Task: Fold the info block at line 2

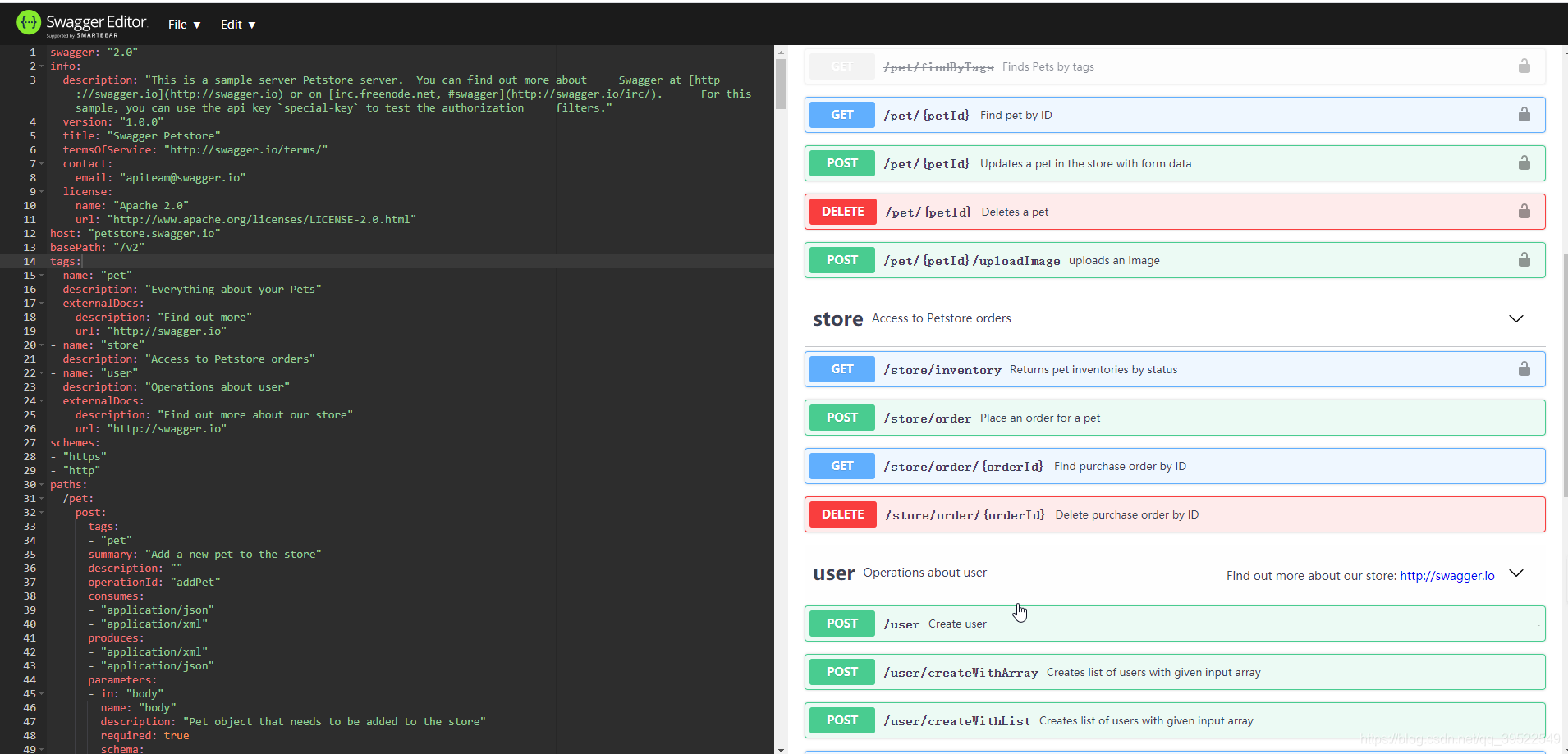Action: pos(42,66)
